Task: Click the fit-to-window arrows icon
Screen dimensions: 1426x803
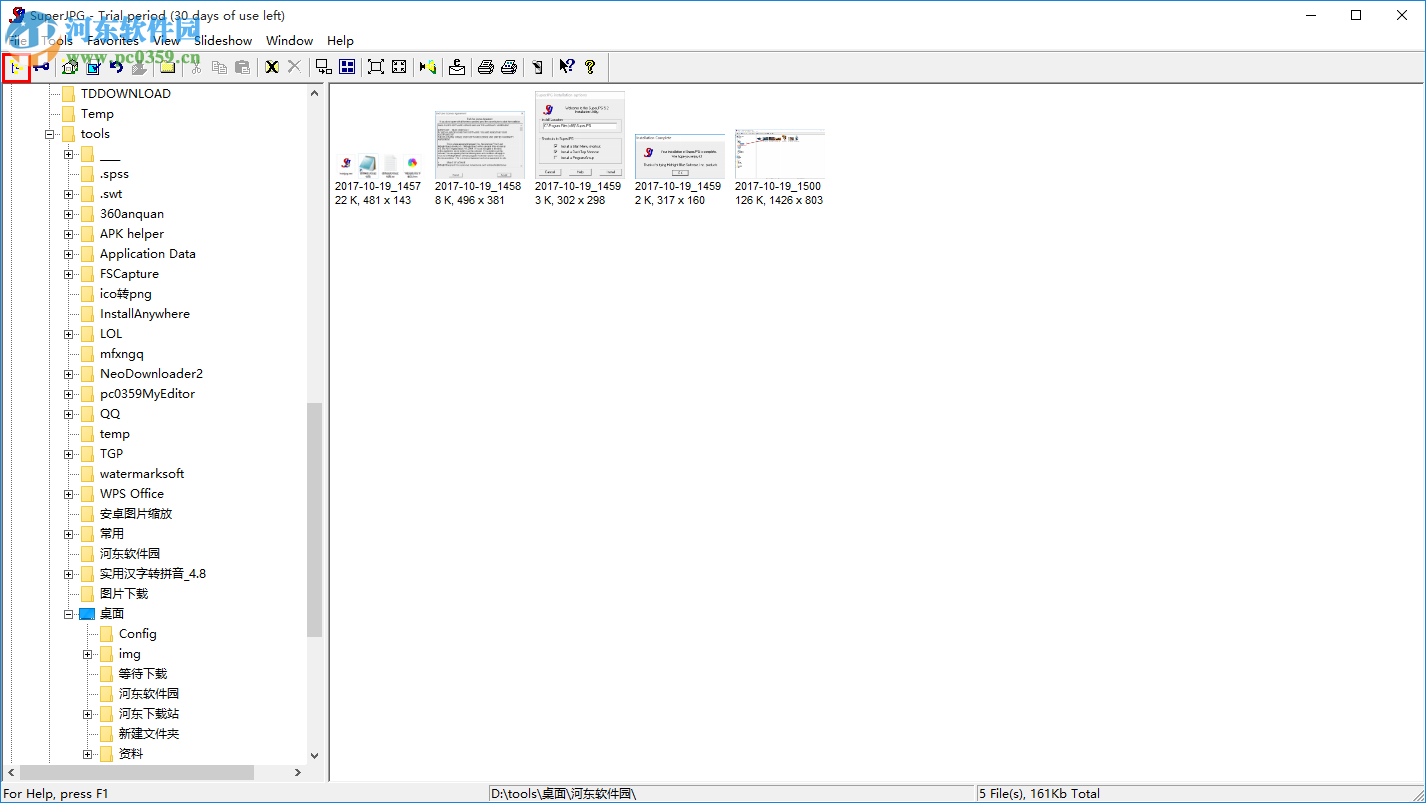Action: (399, 67)
